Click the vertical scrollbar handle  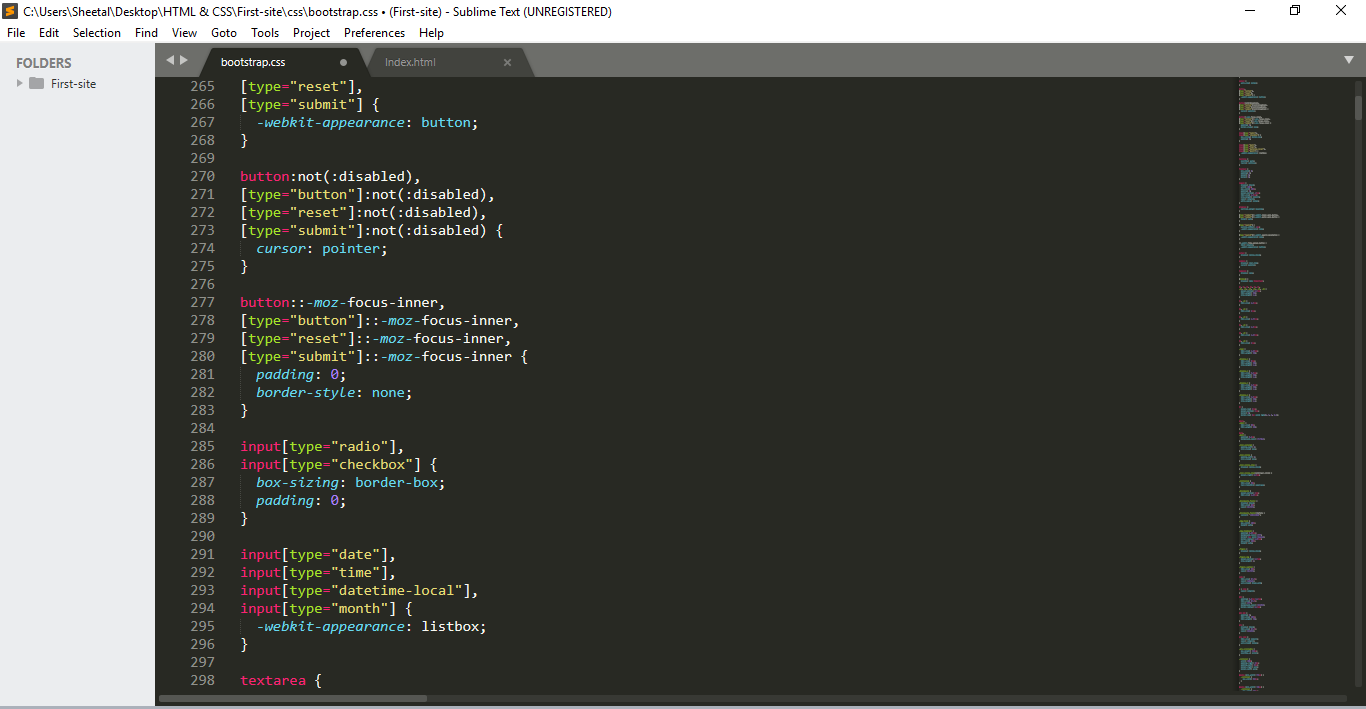1358,107
